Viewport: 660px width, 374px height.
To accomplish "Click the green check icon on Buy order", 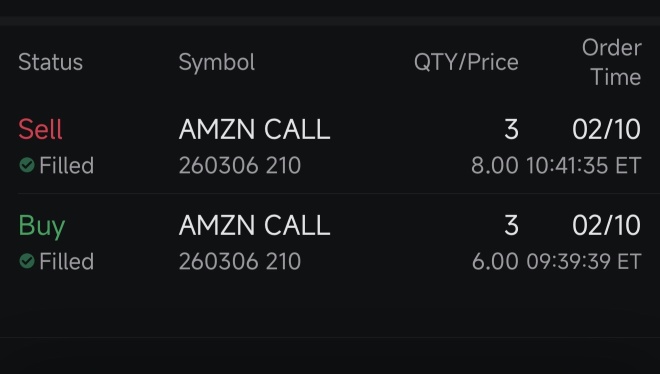I will point(27,261).
